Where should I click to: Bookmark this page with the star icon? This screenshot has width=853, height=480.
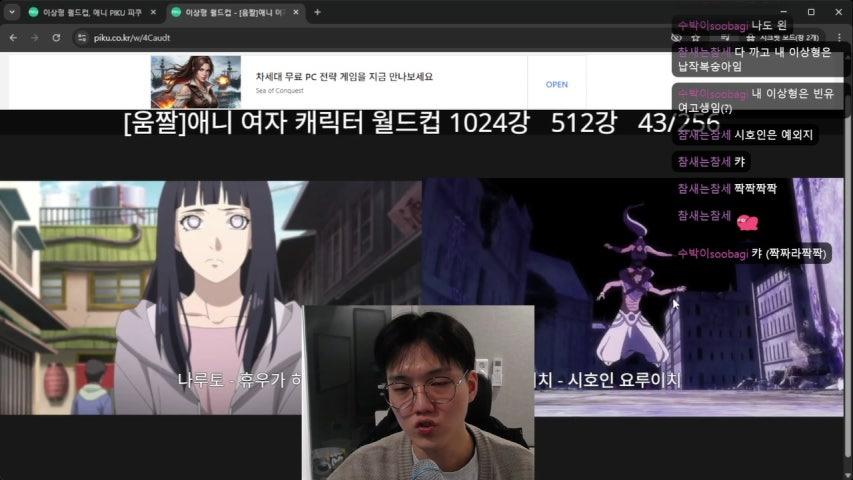[694, 37]
